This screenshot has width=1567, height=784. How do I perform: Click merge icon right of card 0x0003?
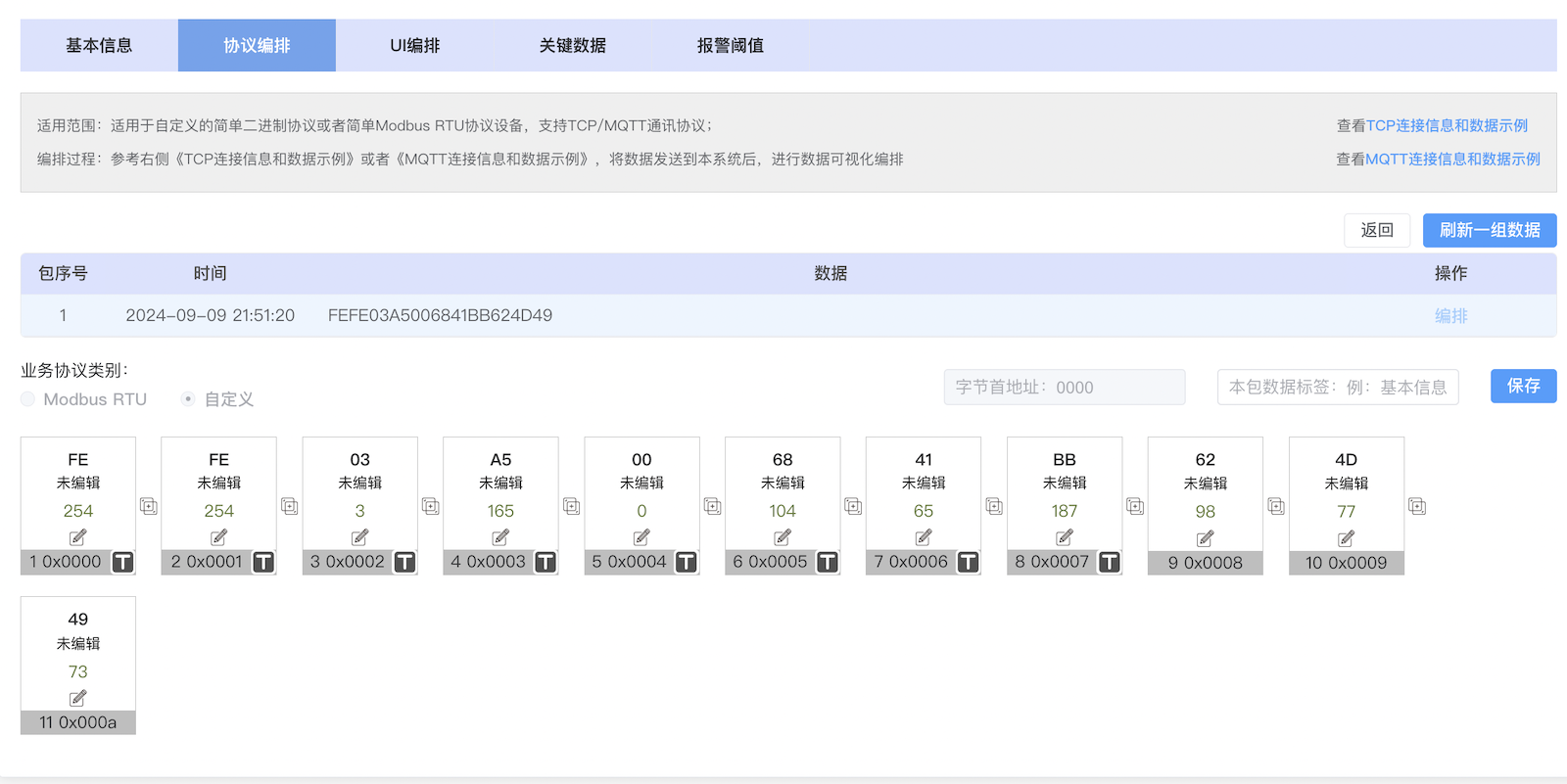[572, 506]
